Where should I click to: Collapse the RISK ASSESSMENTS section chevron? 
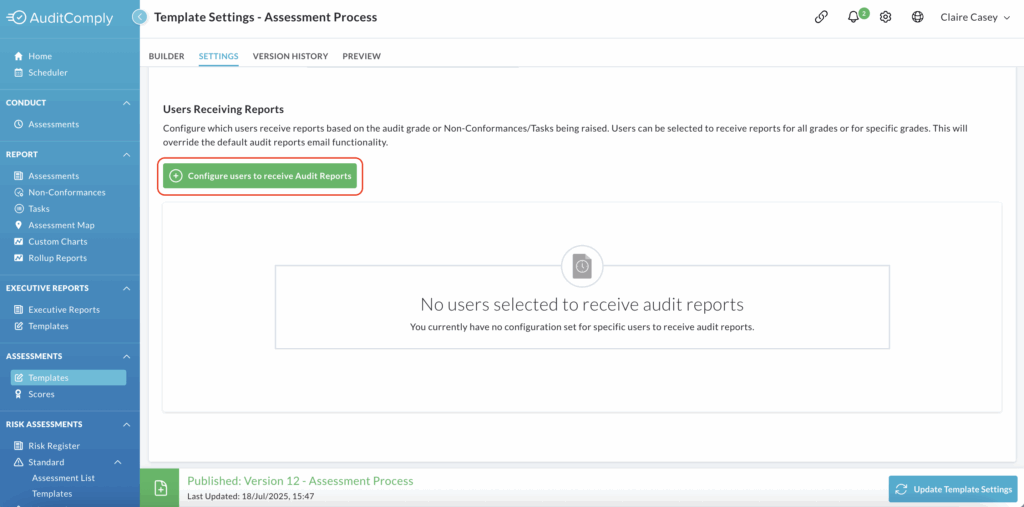point(127,425)
